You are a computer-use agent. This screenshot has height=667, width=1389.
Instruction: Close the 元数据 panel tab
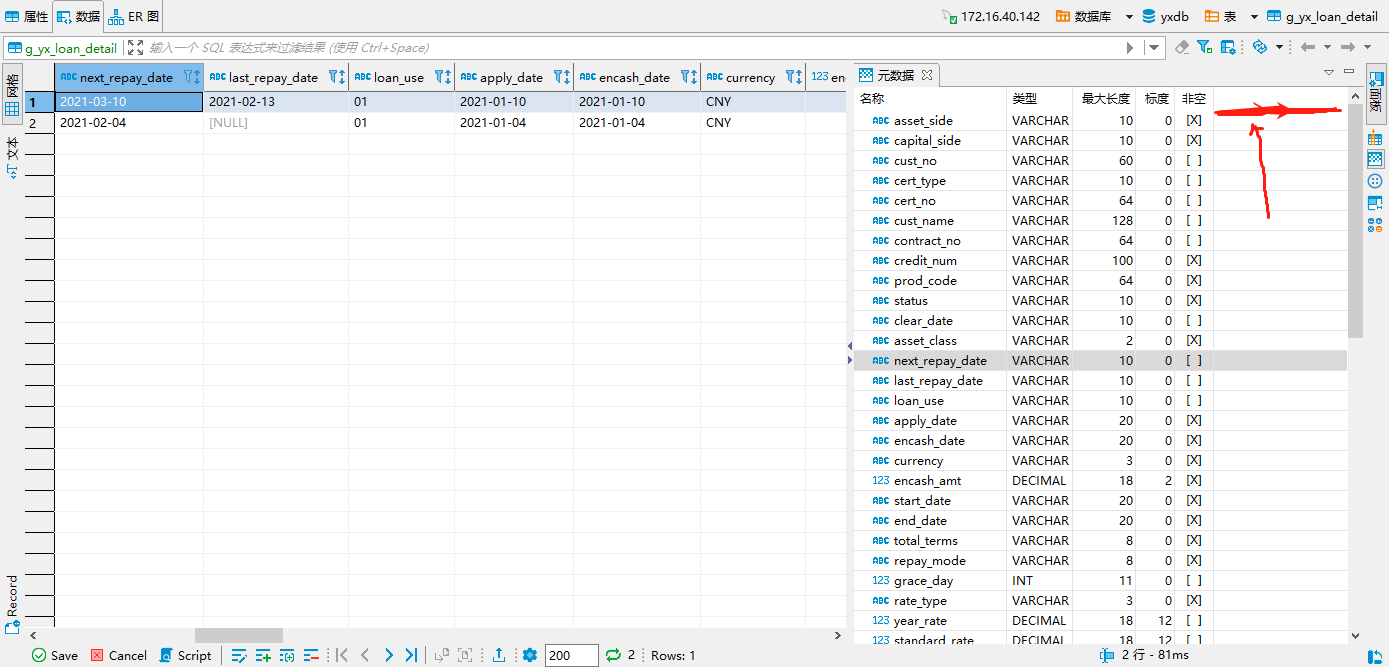926,74
